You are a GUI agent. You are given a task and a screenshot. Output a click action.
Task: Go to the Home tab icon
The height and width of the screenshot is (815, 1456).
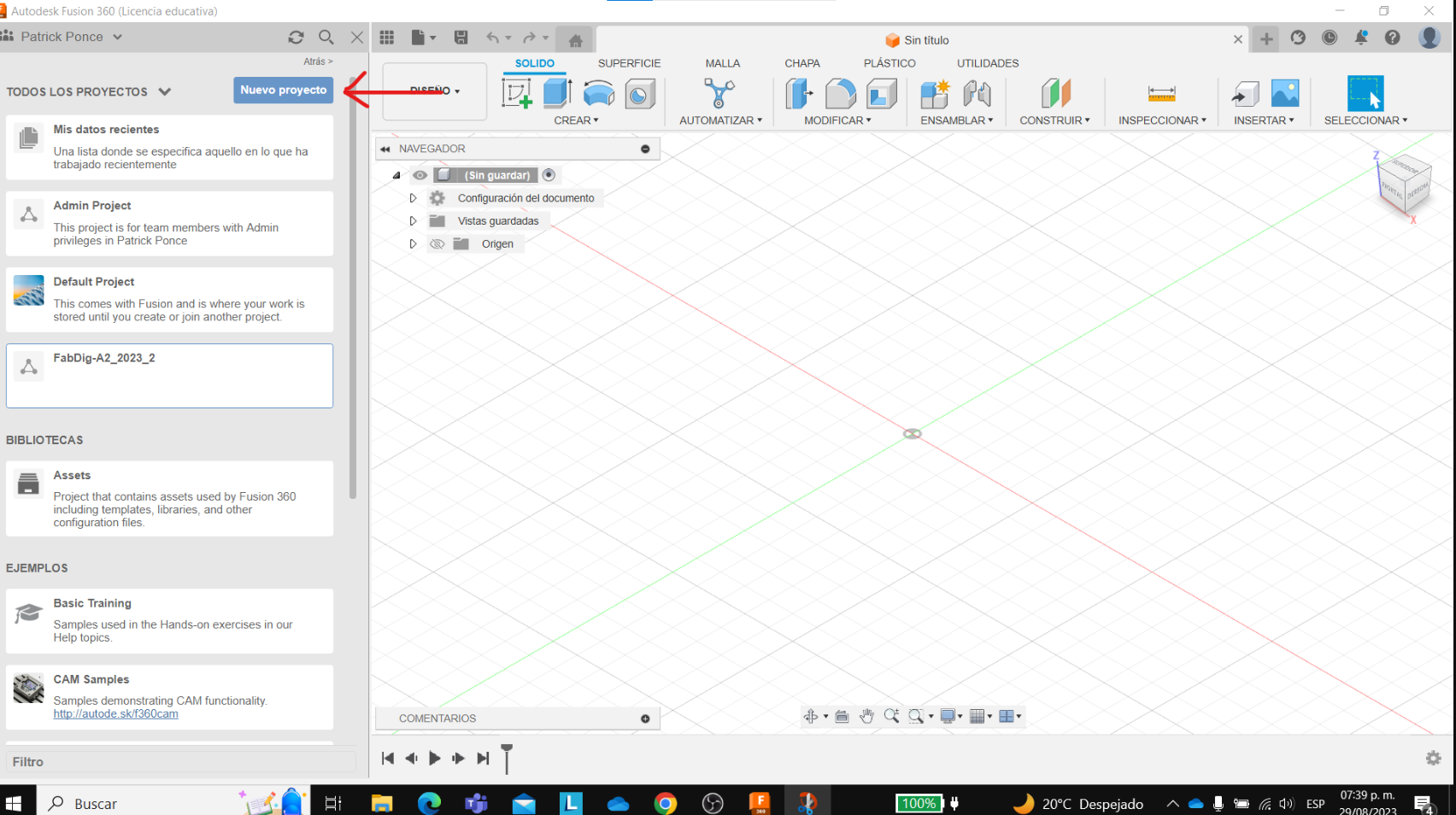[576, 40]
